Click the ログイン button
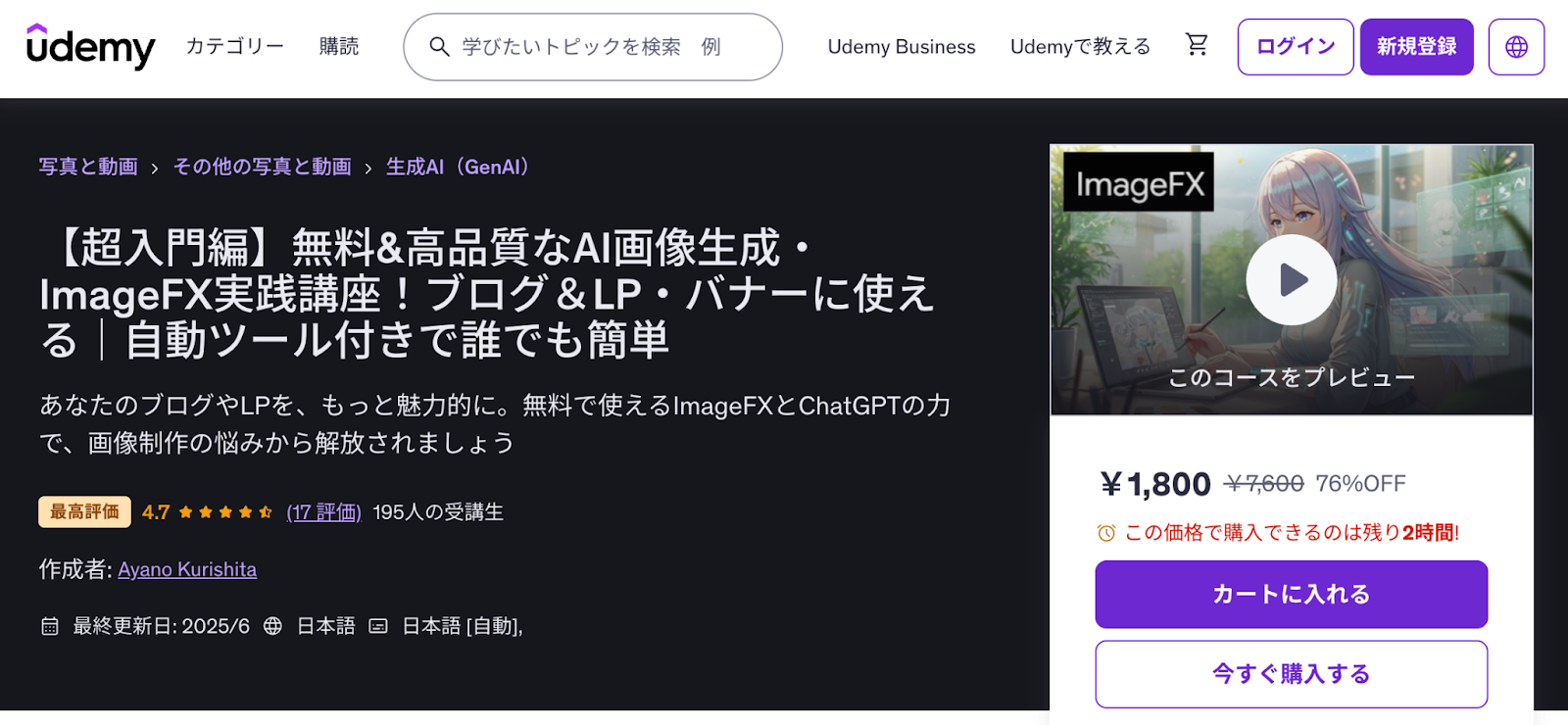Screen dimensions: 1568x725 pyautogui.click(x=1296, y=47)
